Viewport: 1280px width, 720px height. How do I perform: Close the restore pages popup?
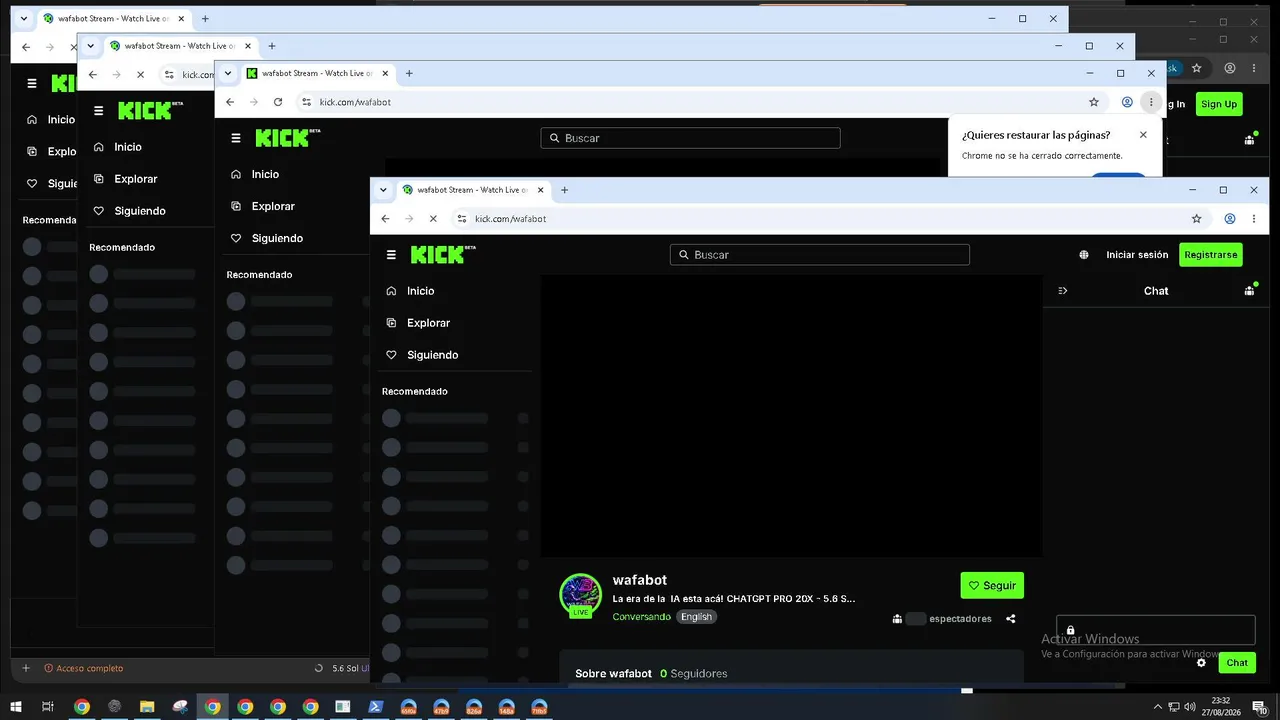tap(1143, 135)
